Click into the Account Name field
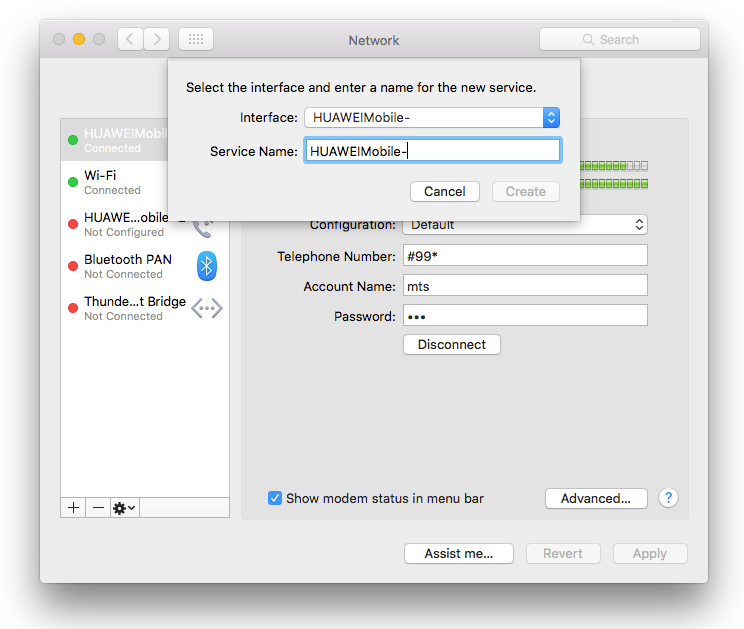 (x=525, y=286)
